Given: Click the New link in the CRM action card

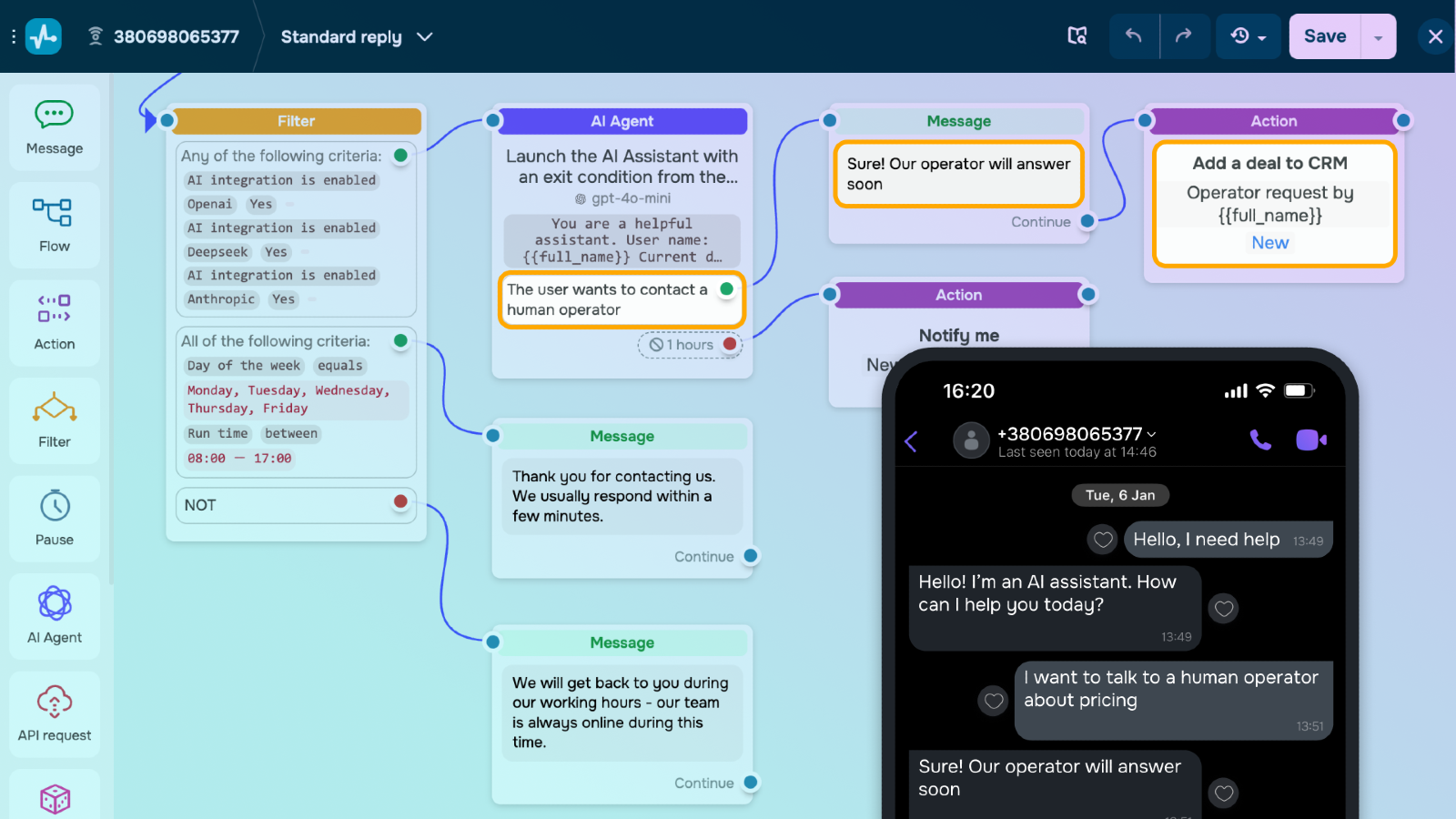Looking at the screenshot, I should (1270, 242).
